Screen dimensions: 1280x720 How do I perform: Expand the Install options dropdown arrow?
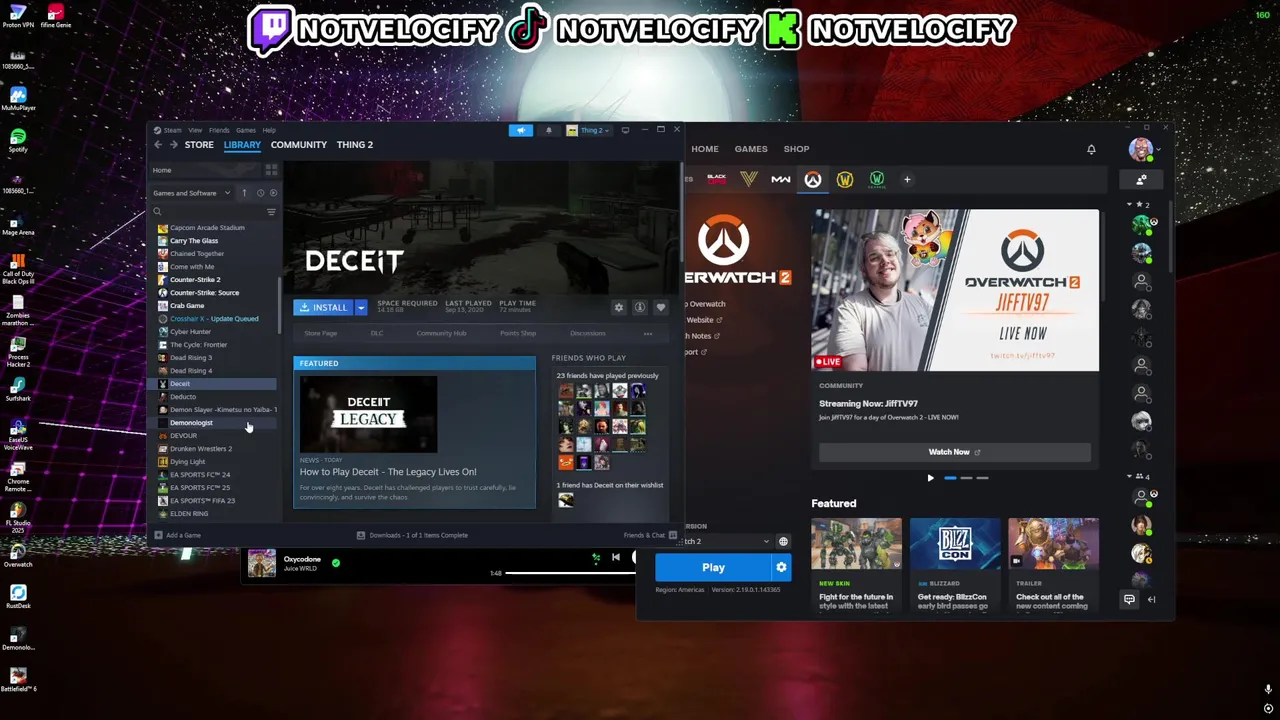tap(361, 308)
